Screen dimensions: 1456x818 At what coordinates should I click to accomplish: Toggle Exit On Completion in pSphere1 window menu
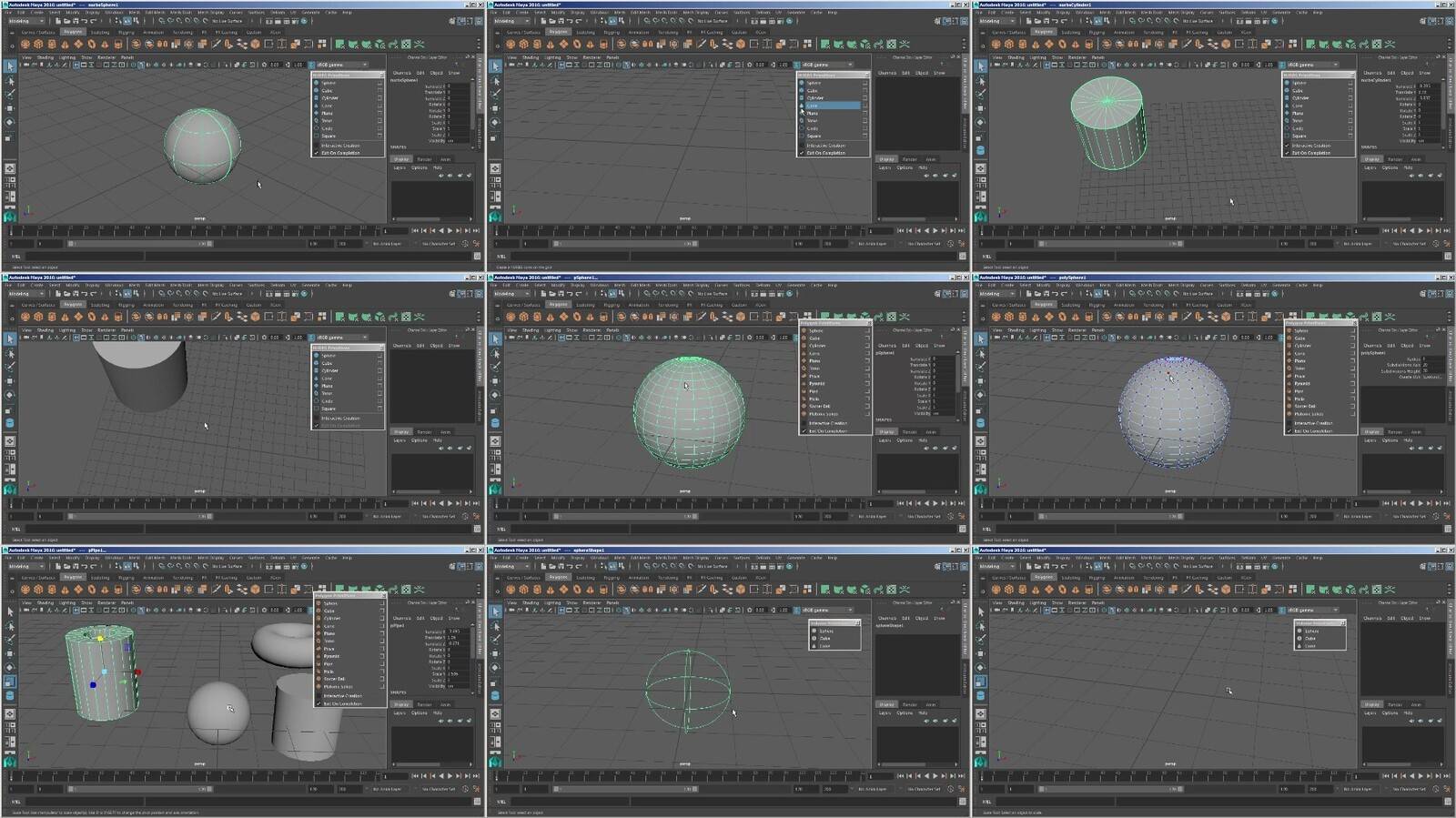835,431
